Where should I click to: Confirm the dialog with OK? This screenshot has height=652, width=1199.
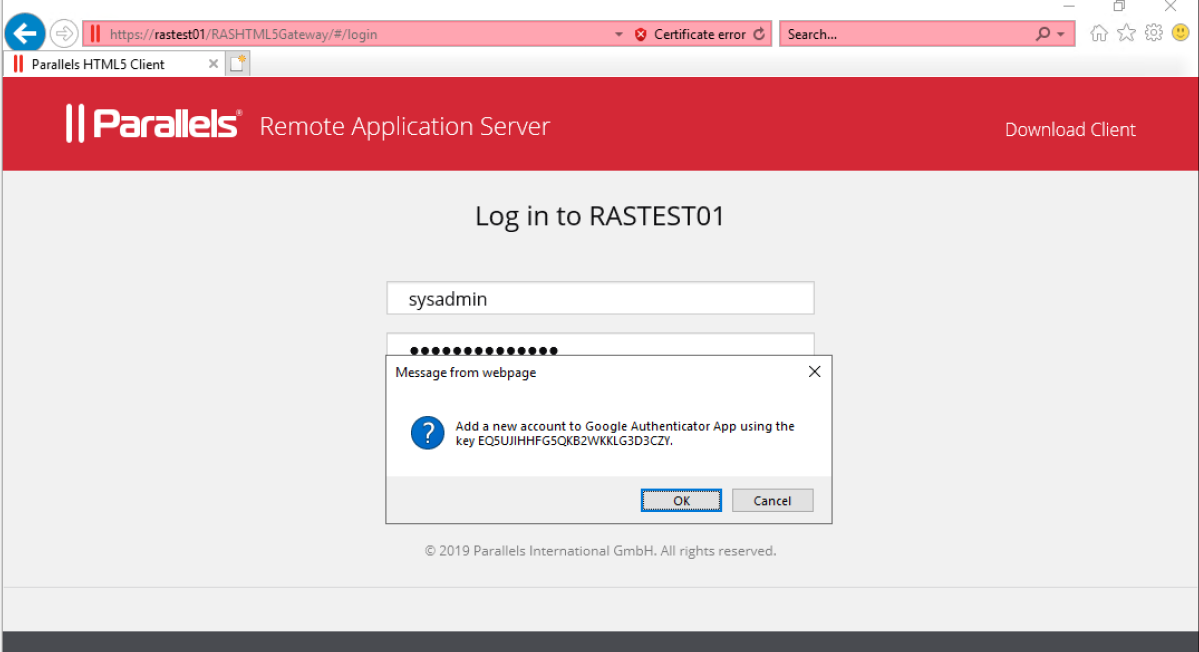[x=681, y=501]
